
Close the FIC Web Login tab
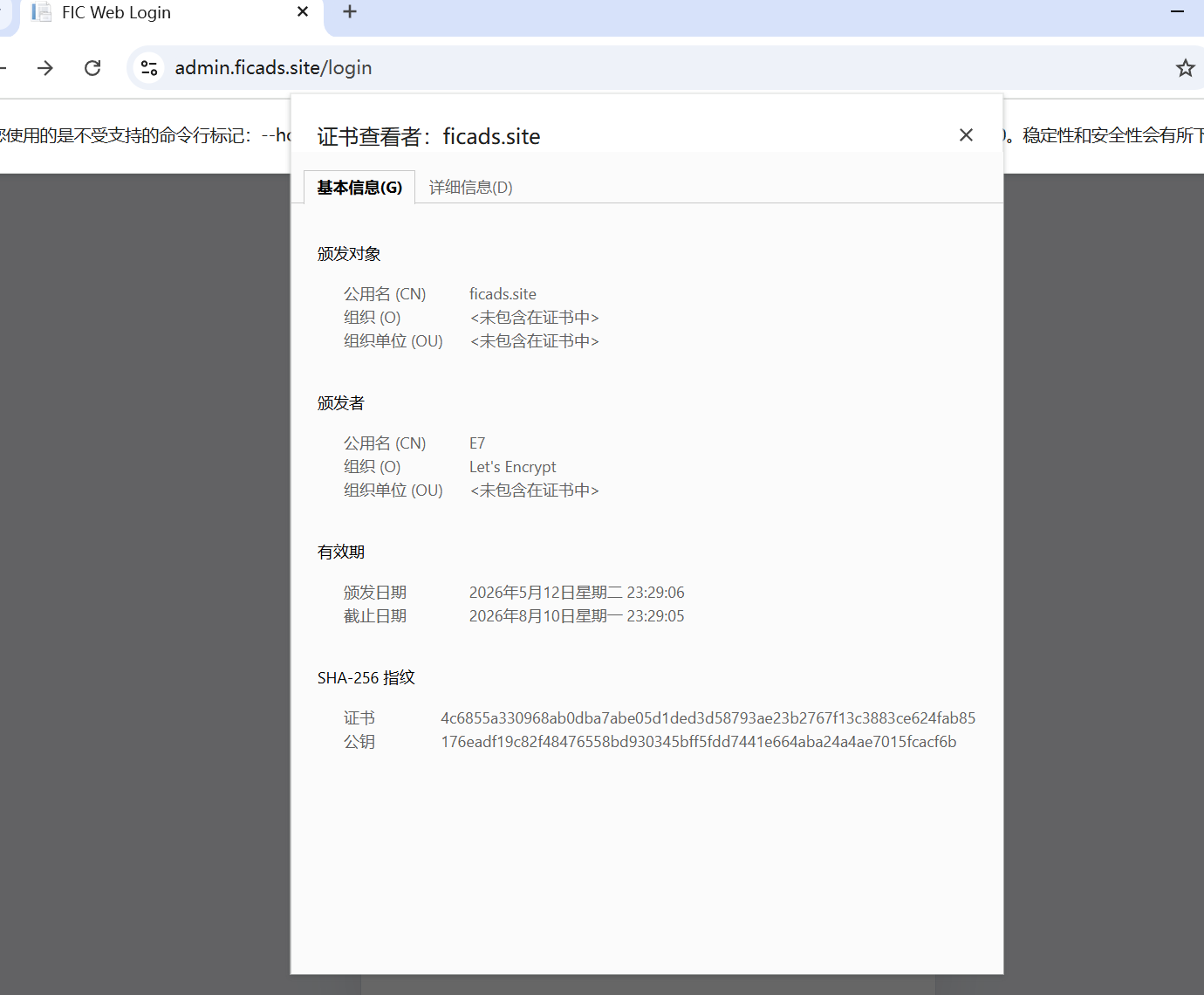click(303, 12)
